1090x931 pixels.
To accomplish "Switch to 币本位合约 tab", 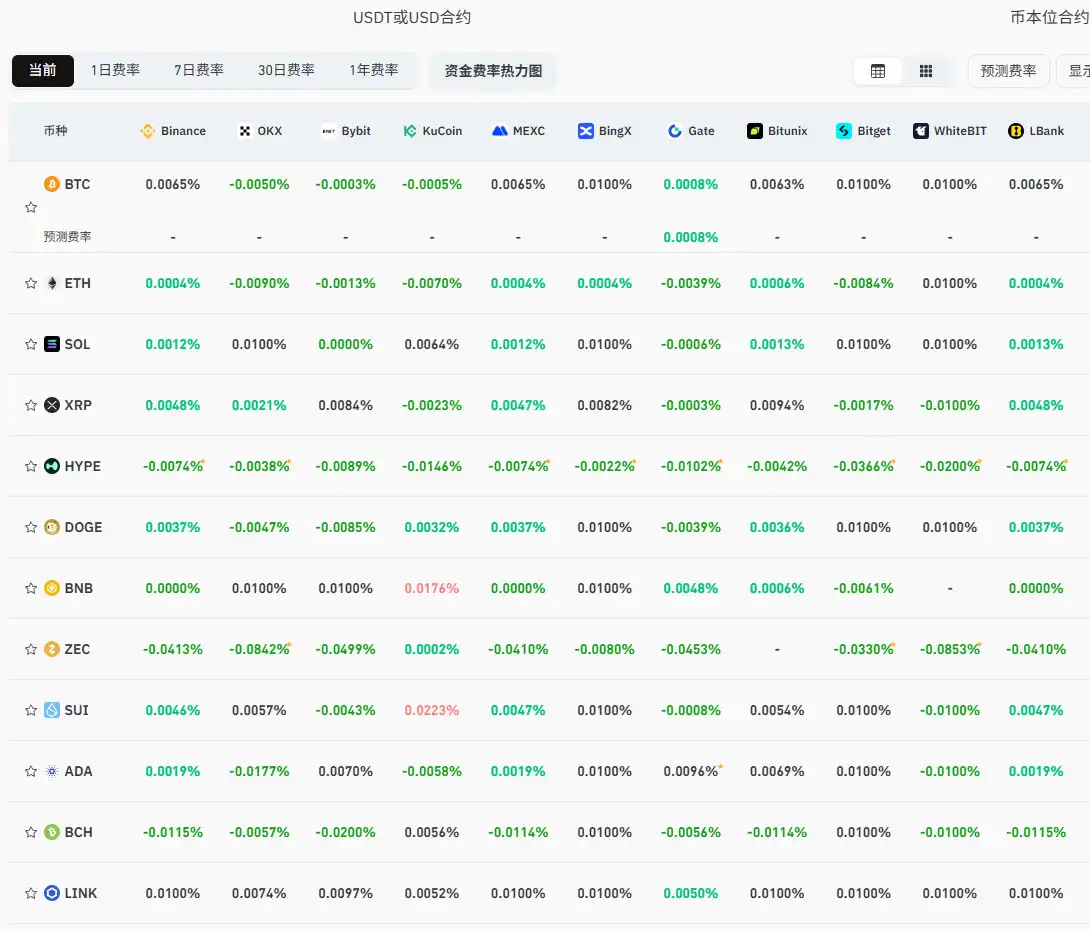I will 1050,17.
